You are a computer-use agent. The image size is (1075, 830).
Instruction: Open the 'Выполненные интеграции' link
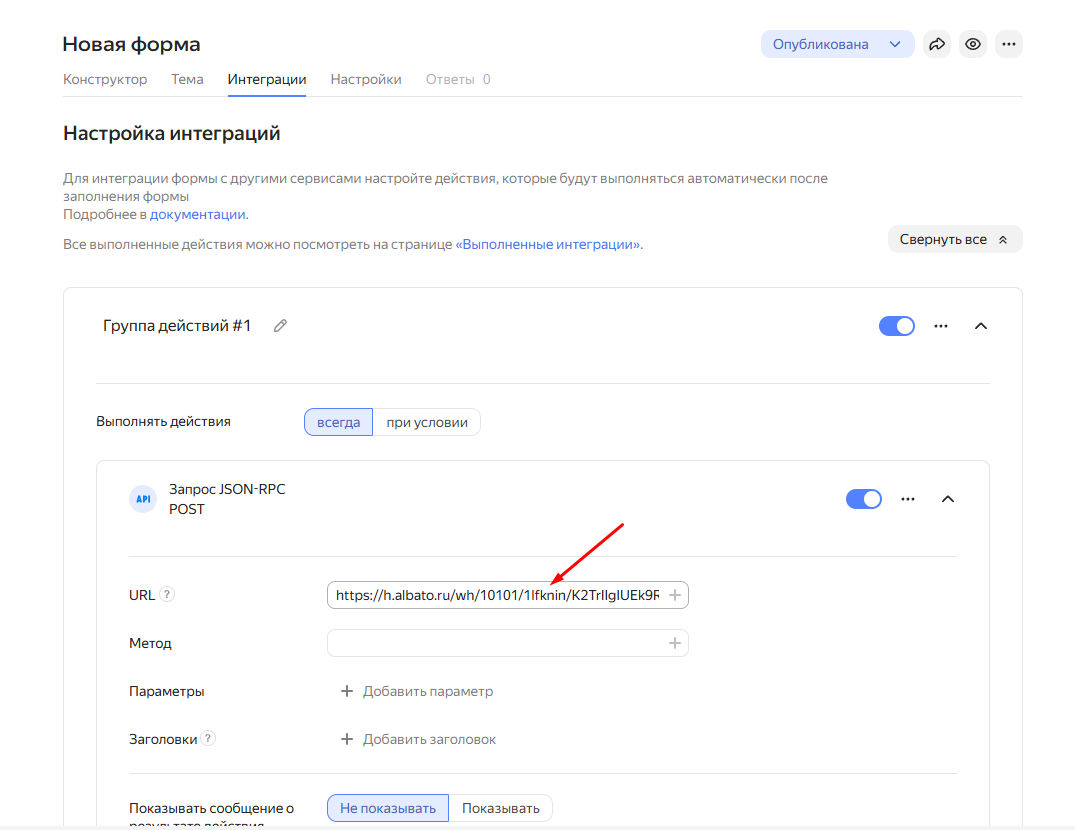click(x=548, y=244)
